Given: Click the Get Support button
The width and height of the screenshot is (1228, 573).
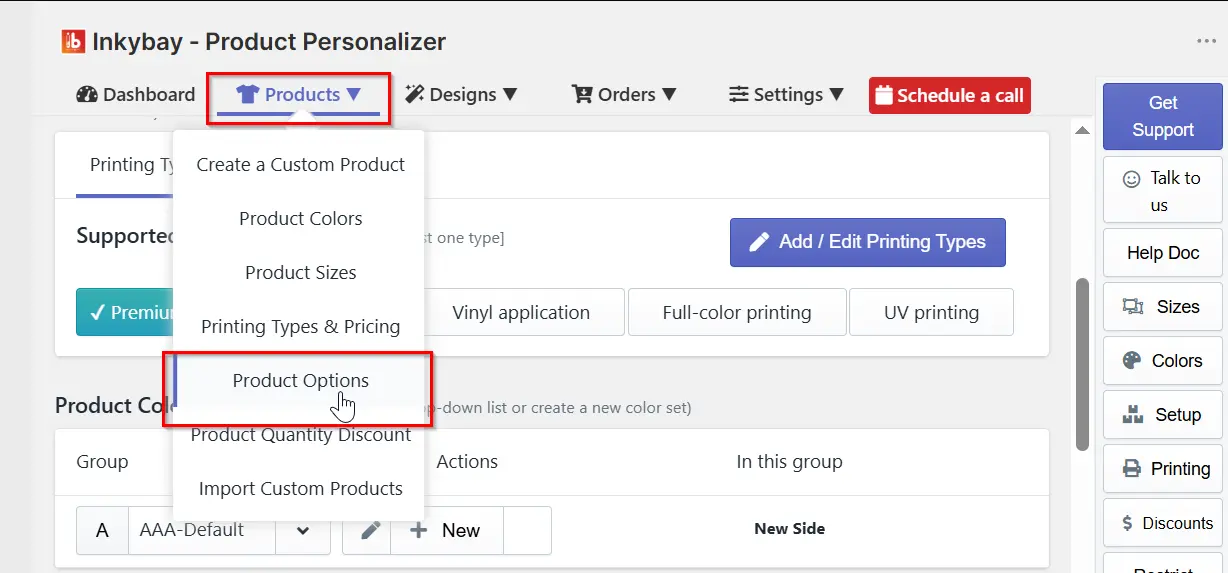Looking at the screenshot, I should [1163, 116].
